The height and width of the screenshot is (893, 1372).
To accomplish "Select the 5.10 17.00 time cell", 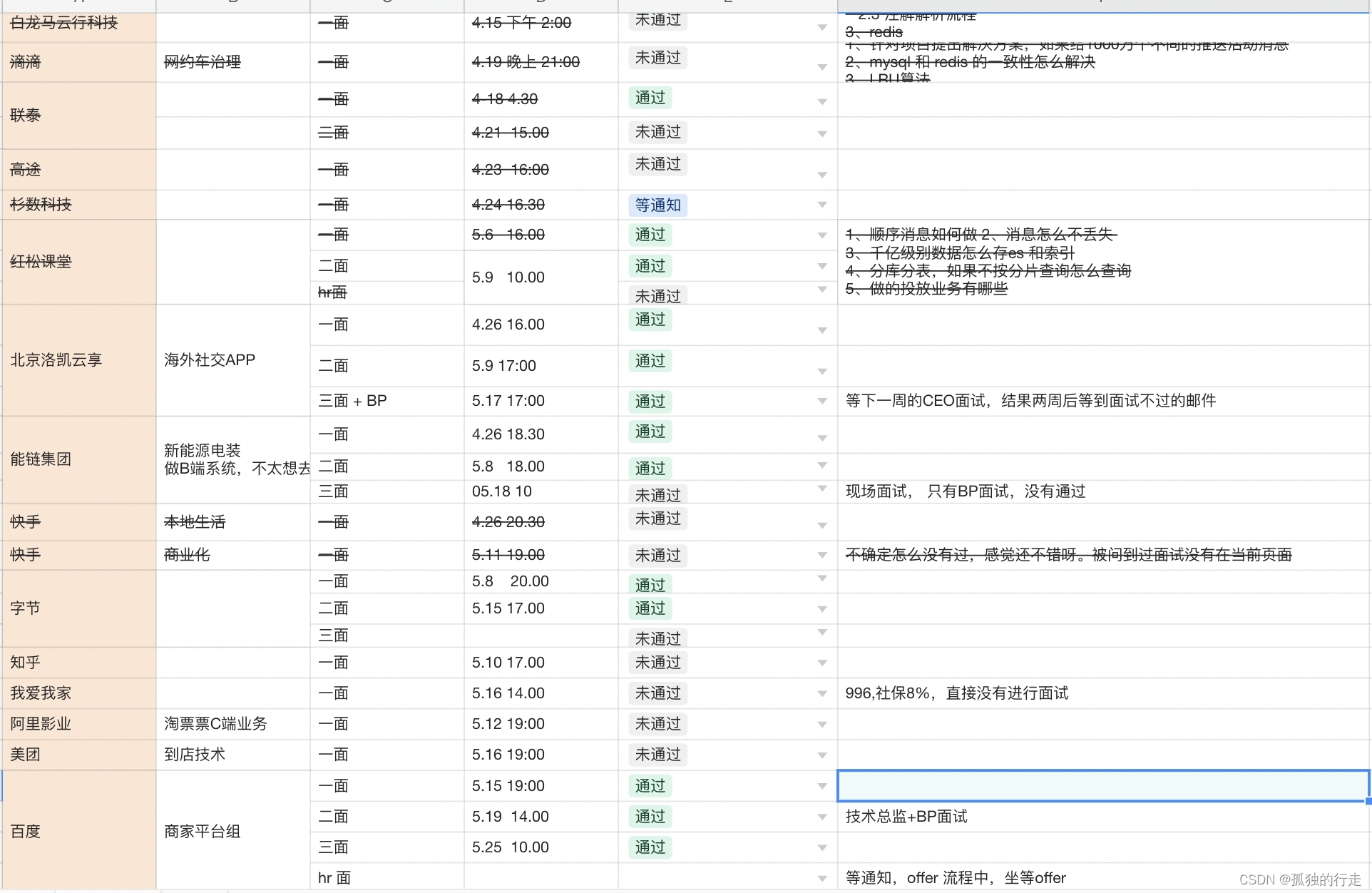I will coord(541,663).
